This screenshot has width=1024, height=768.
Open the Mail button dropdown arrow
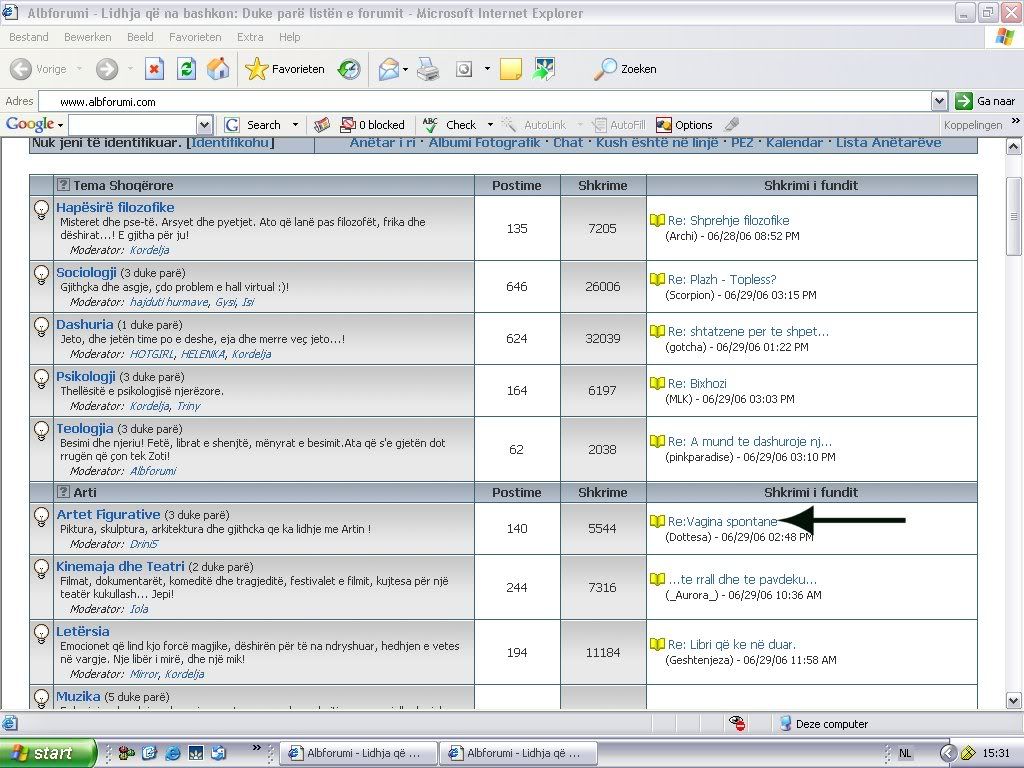pos(406,69)
